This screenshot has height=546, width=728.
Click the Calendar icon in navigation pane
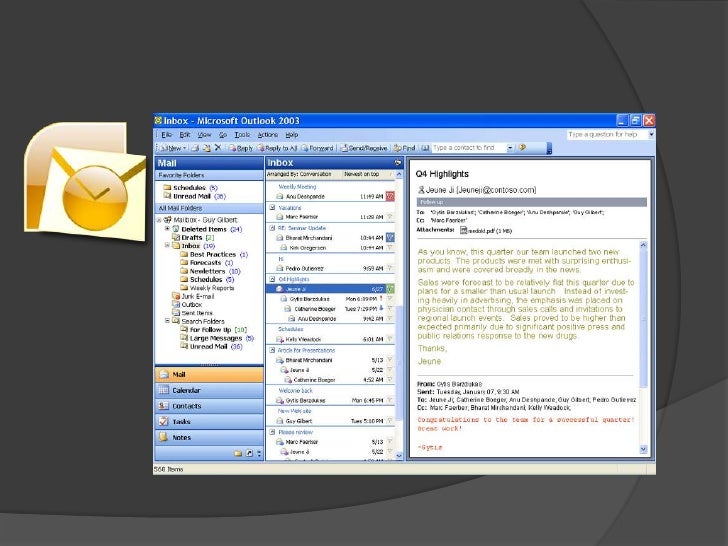click(163, 390)
